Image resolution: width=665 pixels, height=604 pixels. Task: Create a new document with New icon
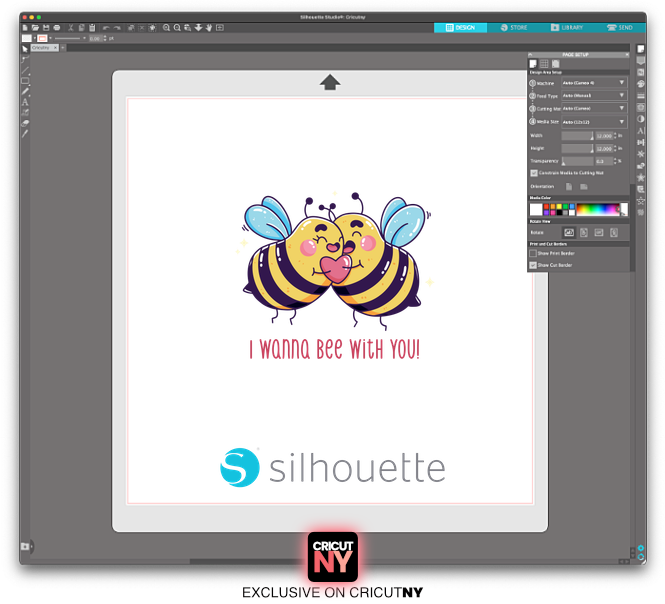pyautogui.click(x=25, y=28)
